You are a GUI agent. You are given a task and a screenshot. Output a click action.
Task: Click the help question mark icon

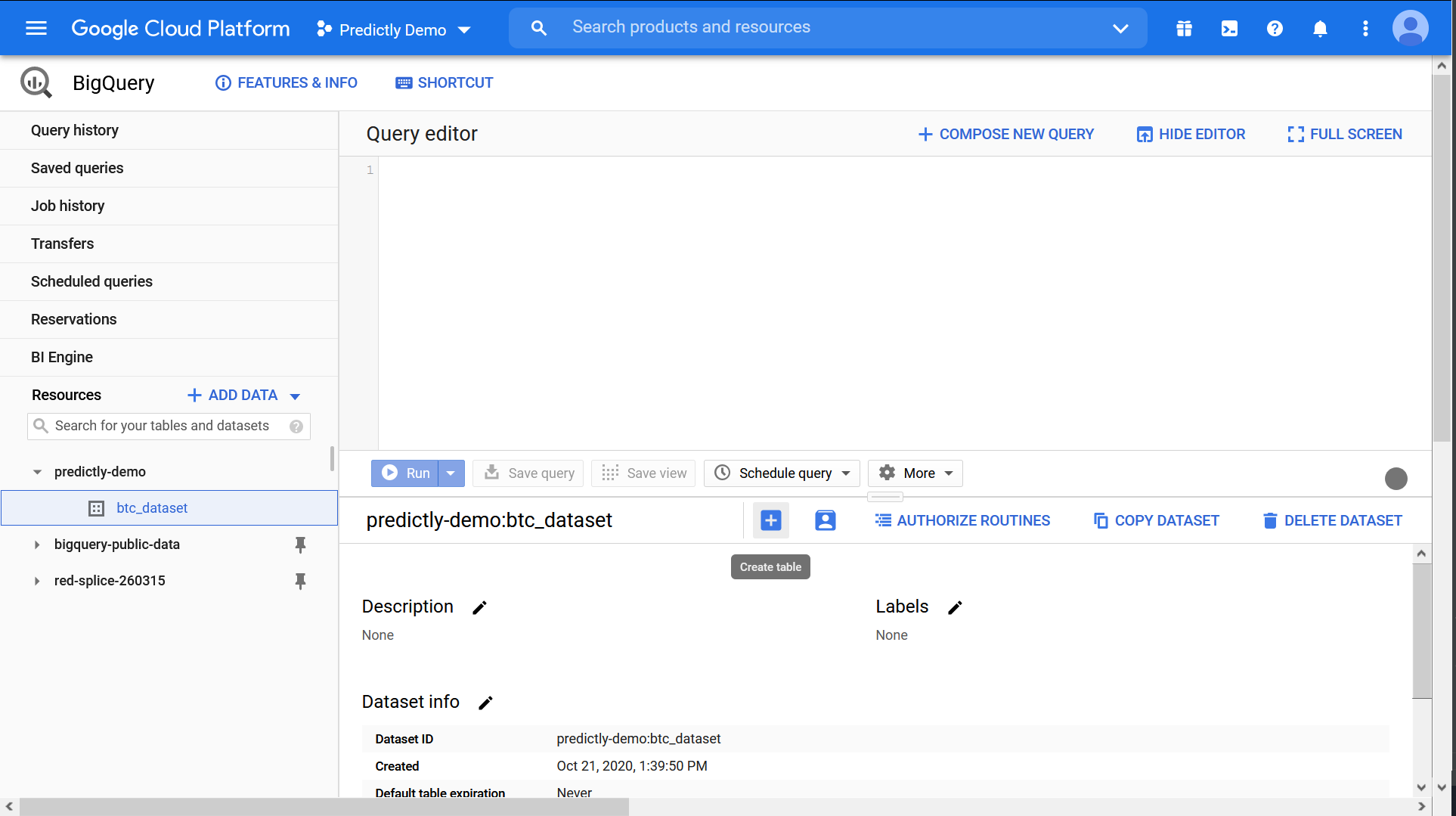[1275, 29]
